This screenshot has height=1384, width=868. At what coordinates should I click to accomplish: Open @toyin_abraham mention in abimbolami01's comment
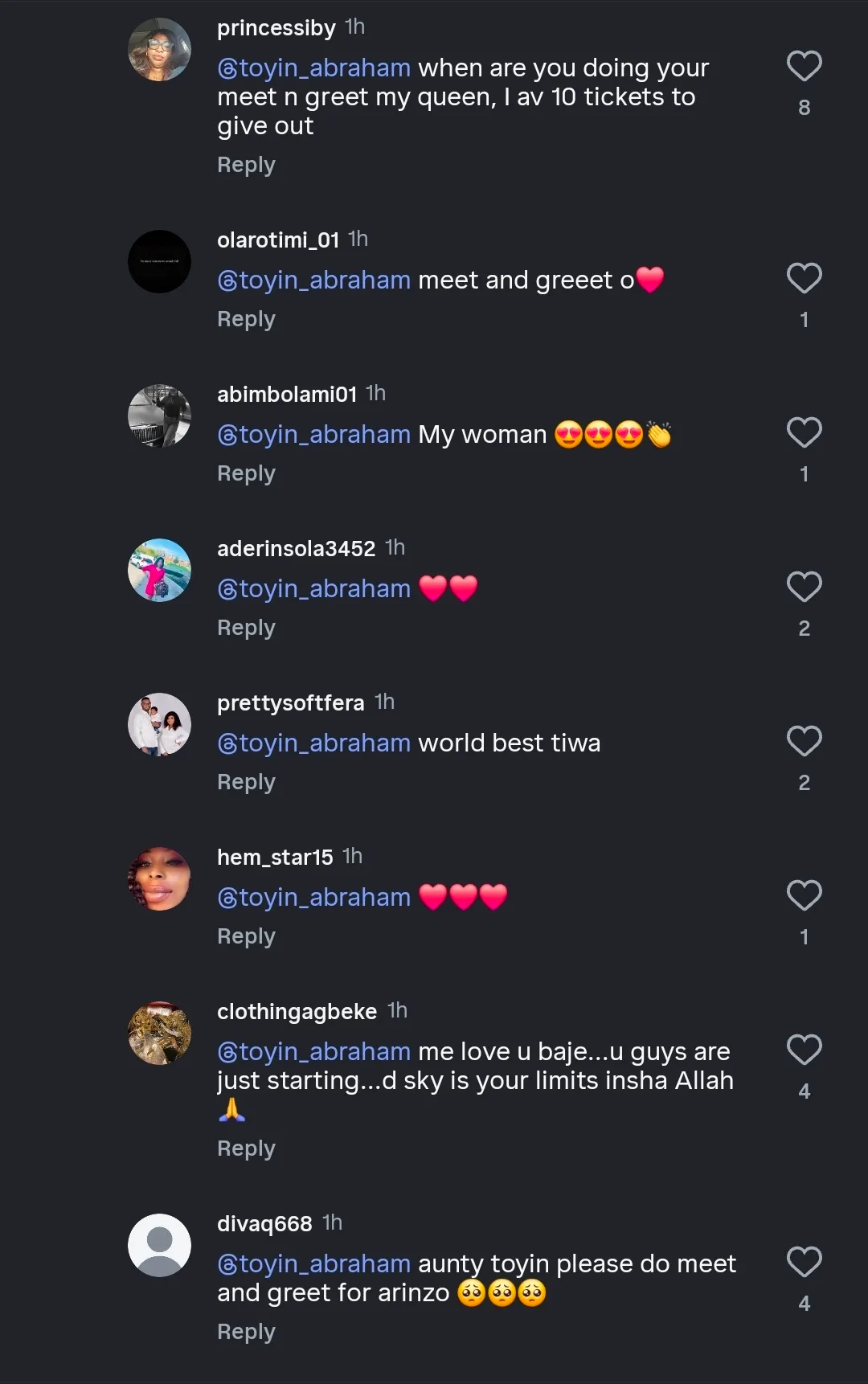pyautogui.click(x=314, y=435)
